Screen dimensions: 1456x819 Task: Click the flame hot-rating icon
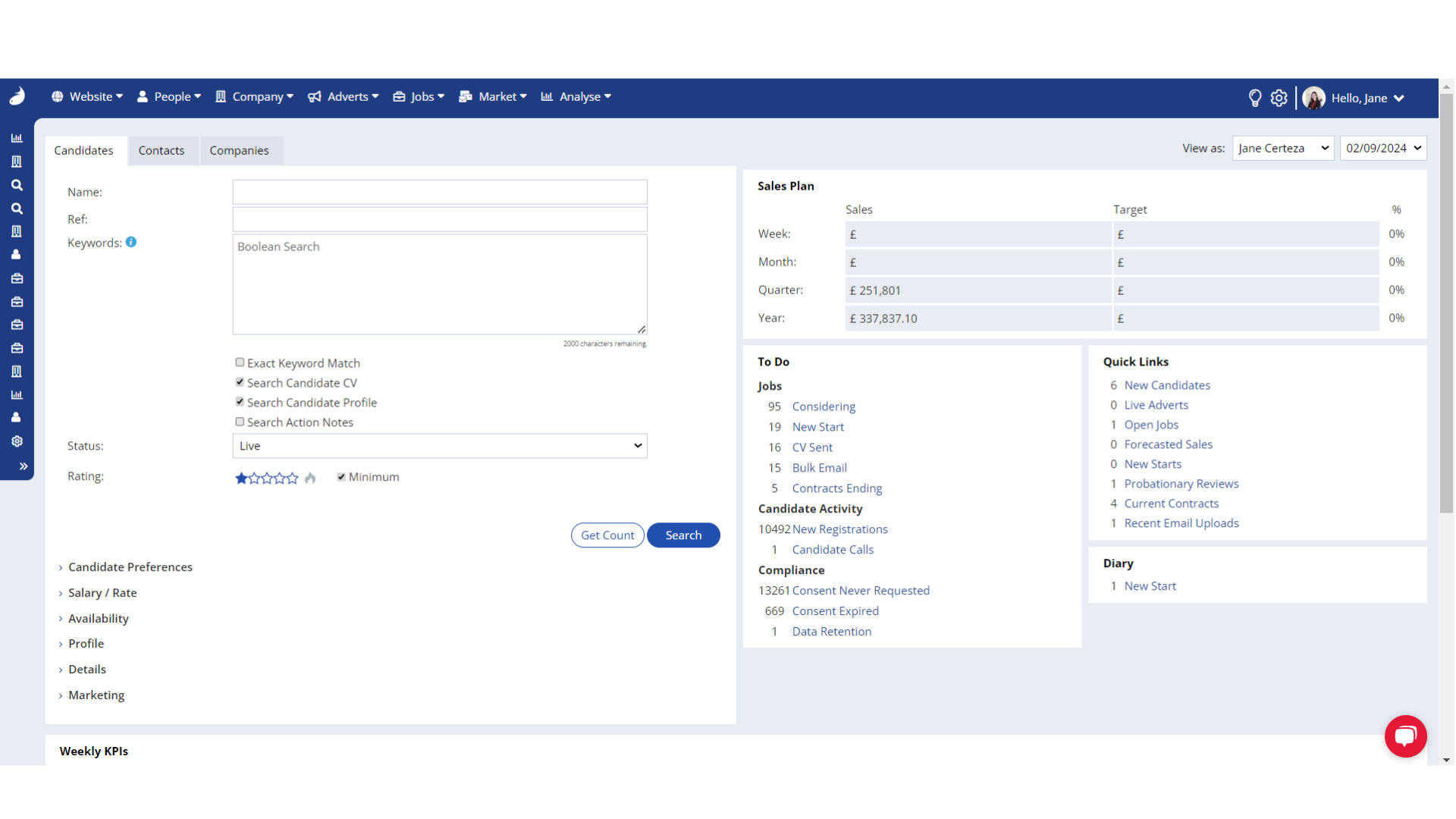pos(310,478)
